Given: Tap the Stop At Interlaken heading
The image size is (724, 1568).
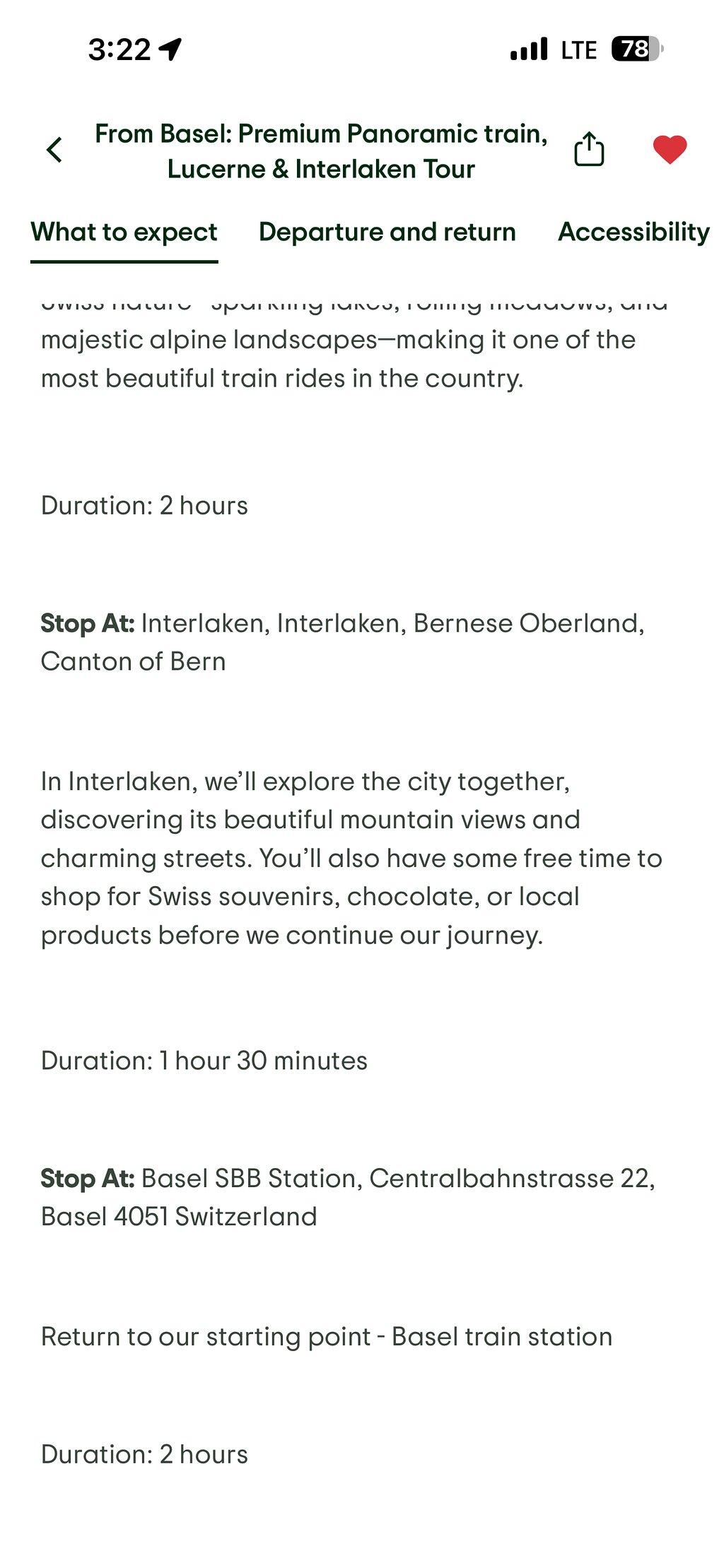Looking at the screenshot, I should click(x=343, y=642).
